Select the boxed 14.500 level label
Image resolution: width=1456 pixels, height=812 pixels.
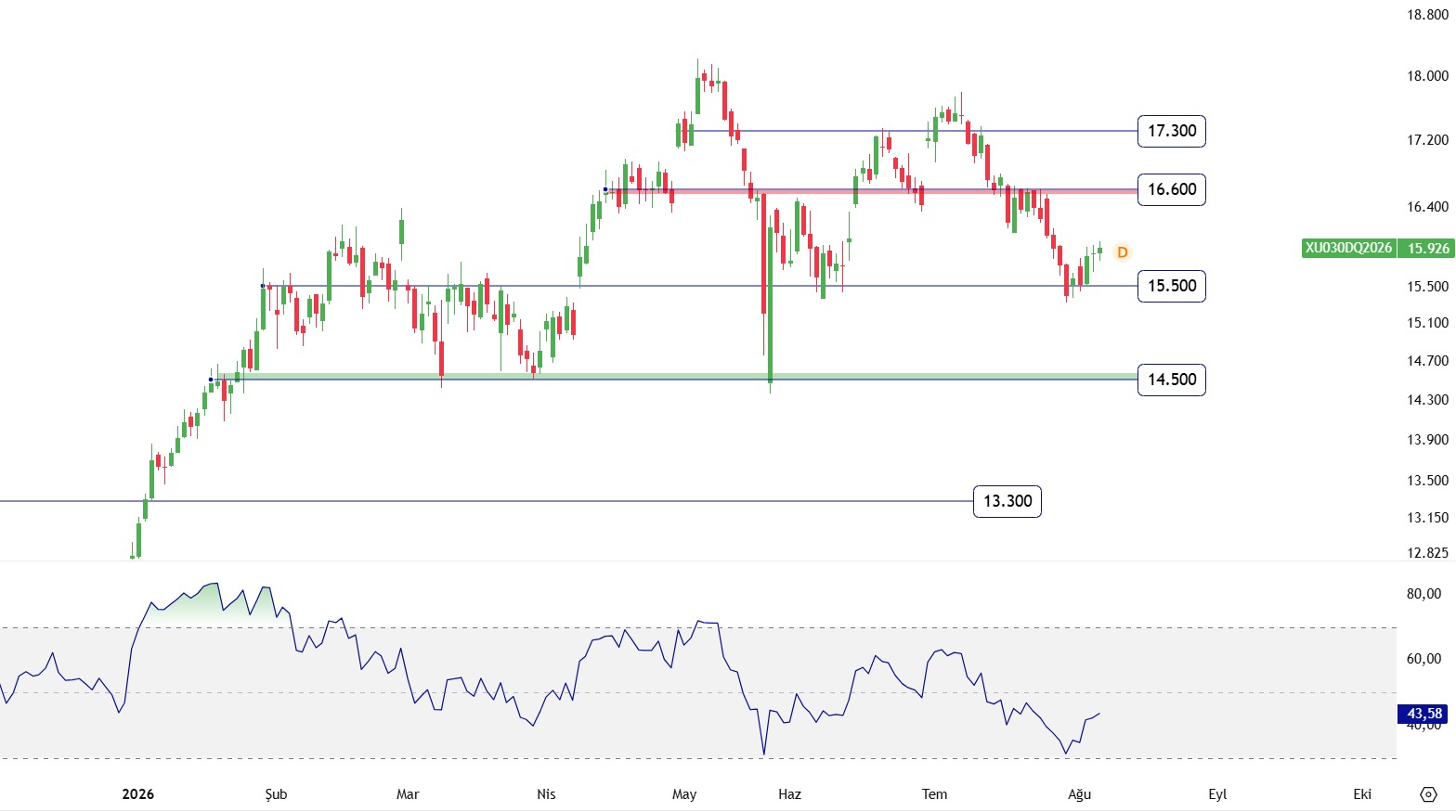click(1172, 380)
